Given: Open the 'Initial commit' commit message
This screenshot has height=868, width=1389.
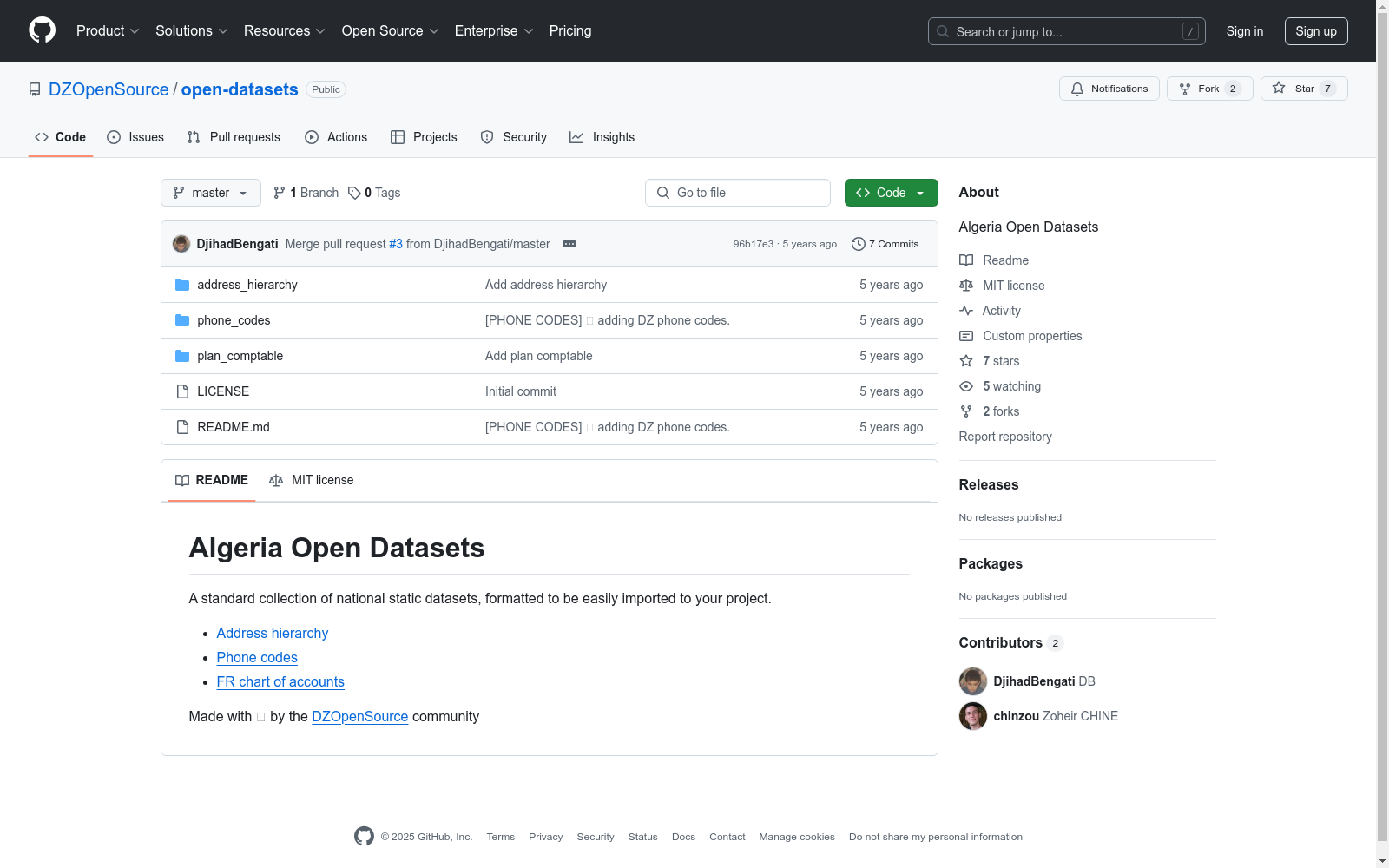Looking at the screenshot, I should [521, 391].
